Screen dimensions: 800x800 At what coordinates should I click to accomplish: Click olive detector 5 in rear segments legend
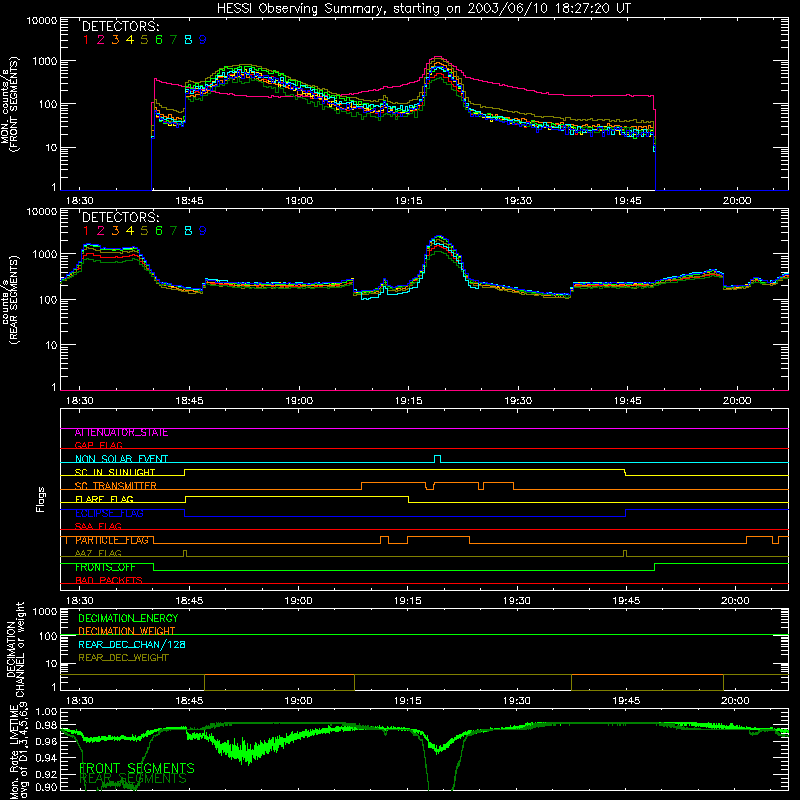pos(144,231)
